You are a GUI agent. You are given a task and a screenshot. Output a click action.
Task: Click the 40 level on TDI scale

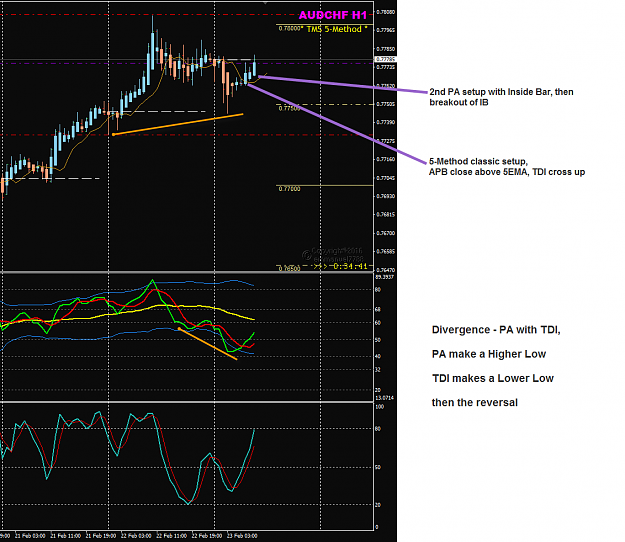pyautogui.click(x=378, y=356)
